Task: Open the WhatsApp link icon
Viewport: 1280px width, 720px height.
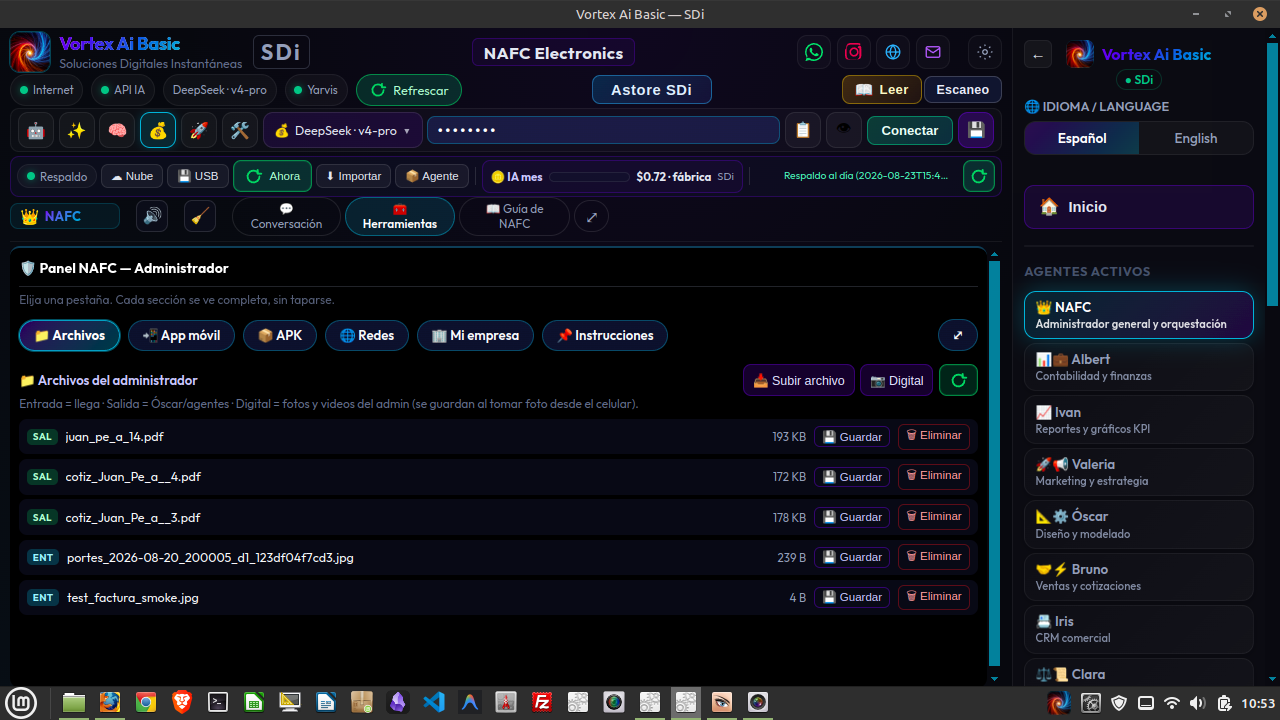Action: point(814,52)
